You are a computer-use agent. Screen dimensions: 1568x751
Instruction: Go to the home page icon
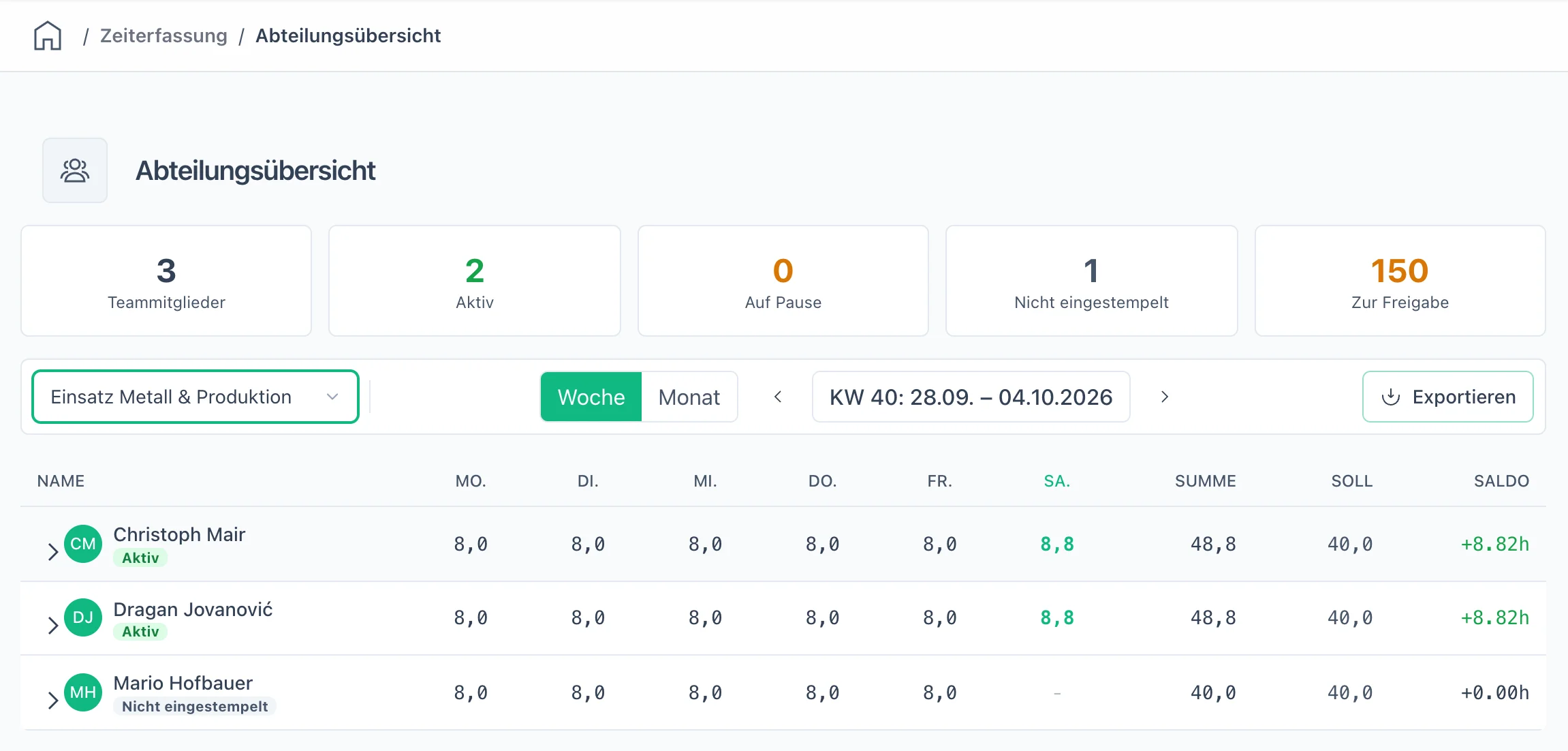click(48, 35)
